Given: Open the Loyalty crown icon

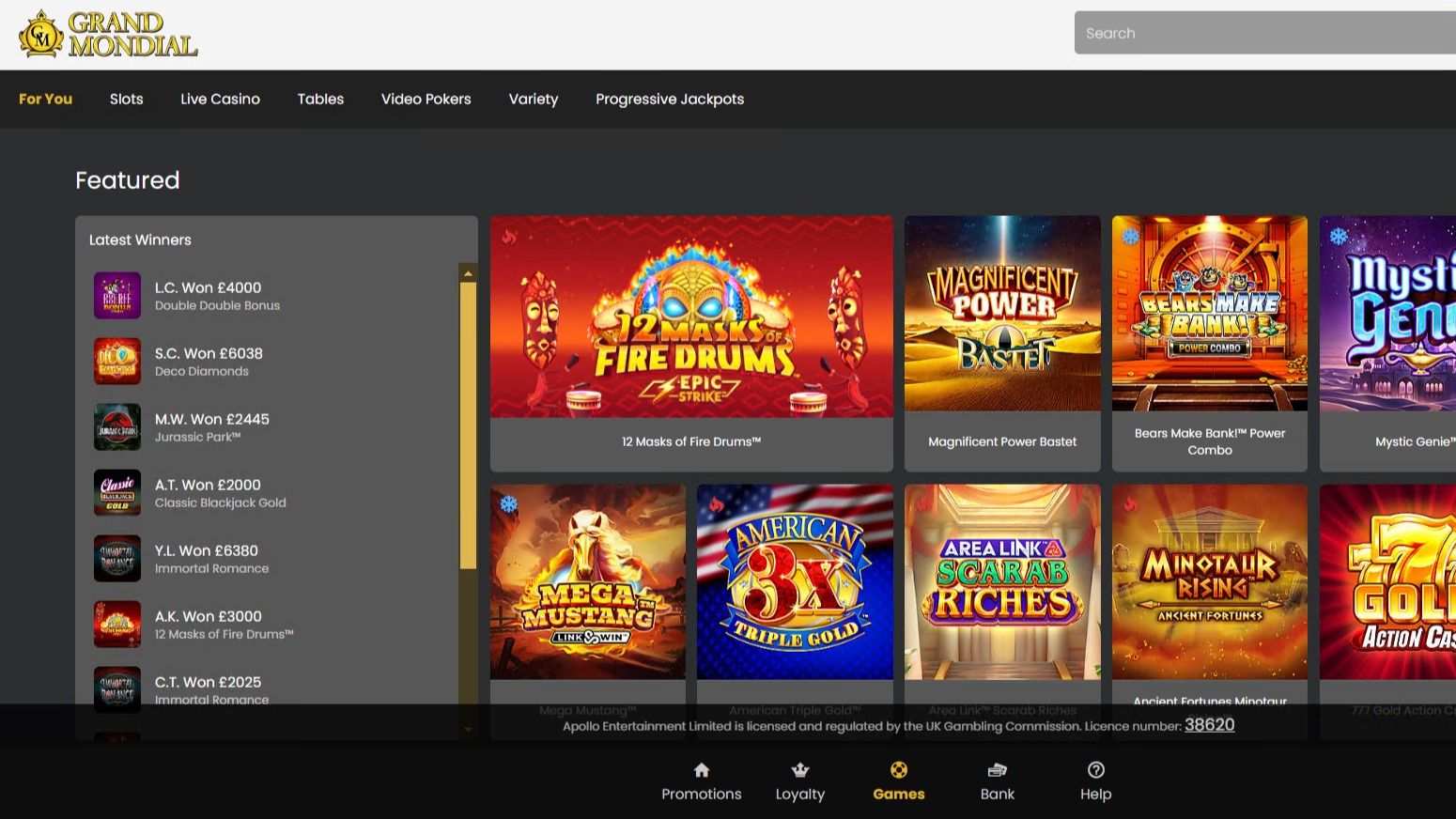Looking at the screenshot, I should click(800, 770).
